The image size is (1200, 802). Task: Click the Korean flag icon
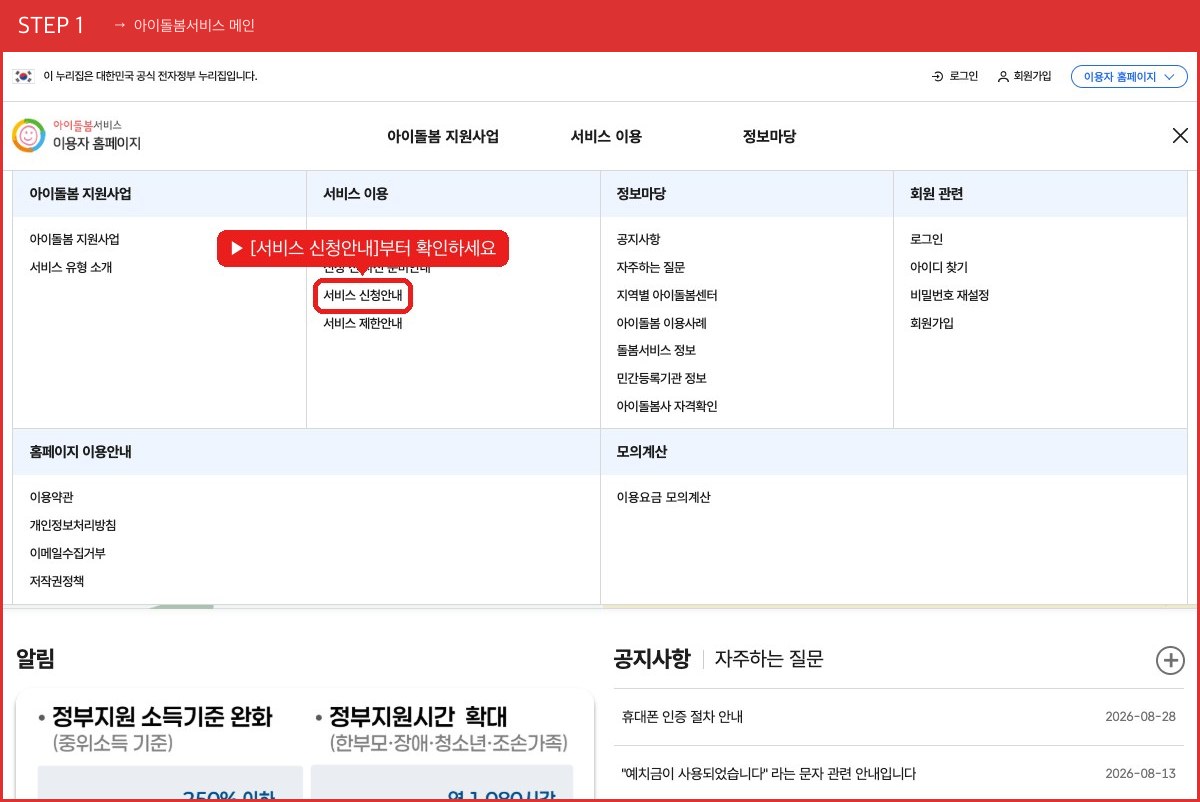[x=24, y=76]
